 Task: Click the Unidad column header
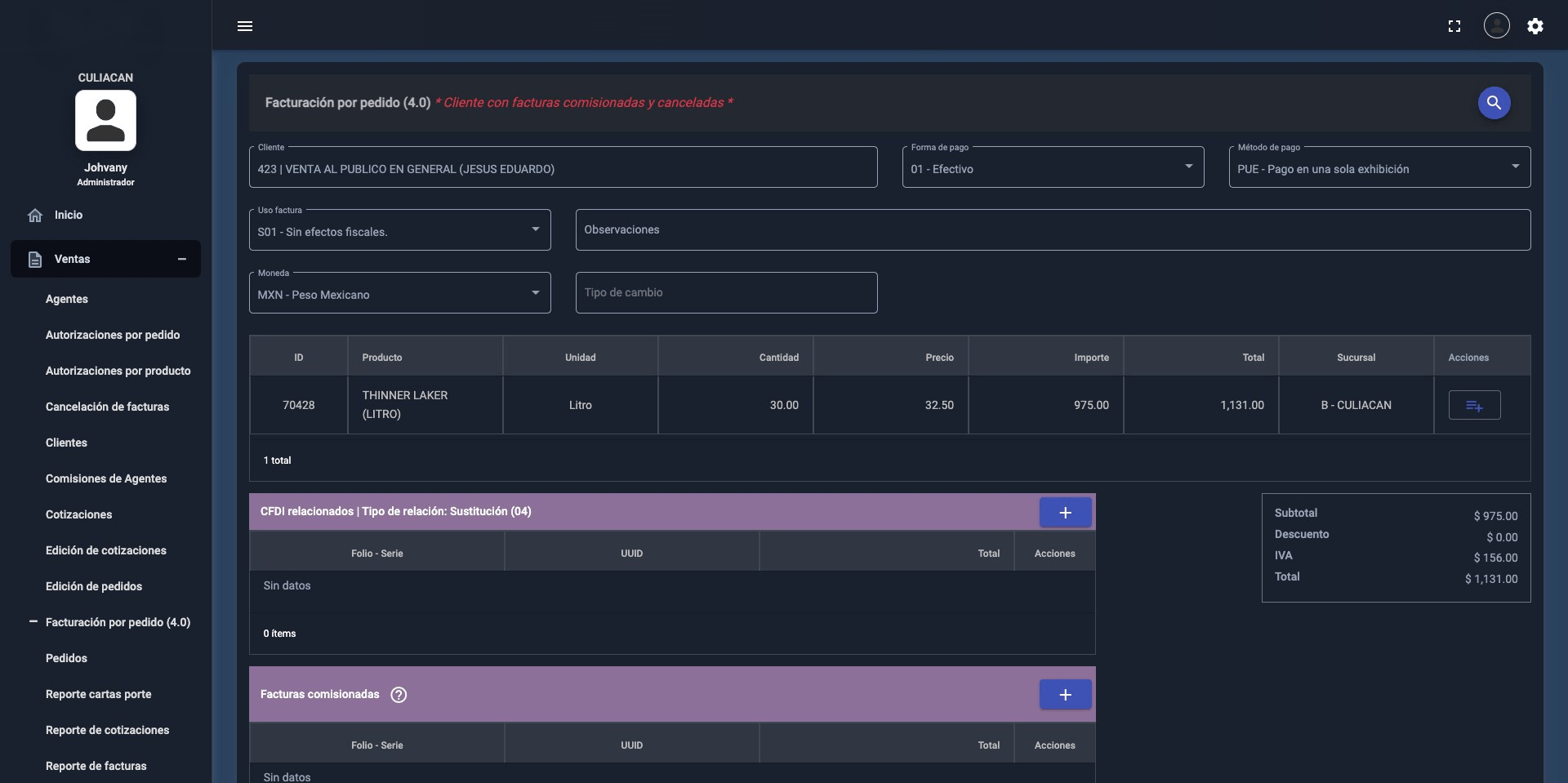tap(580, 358)
